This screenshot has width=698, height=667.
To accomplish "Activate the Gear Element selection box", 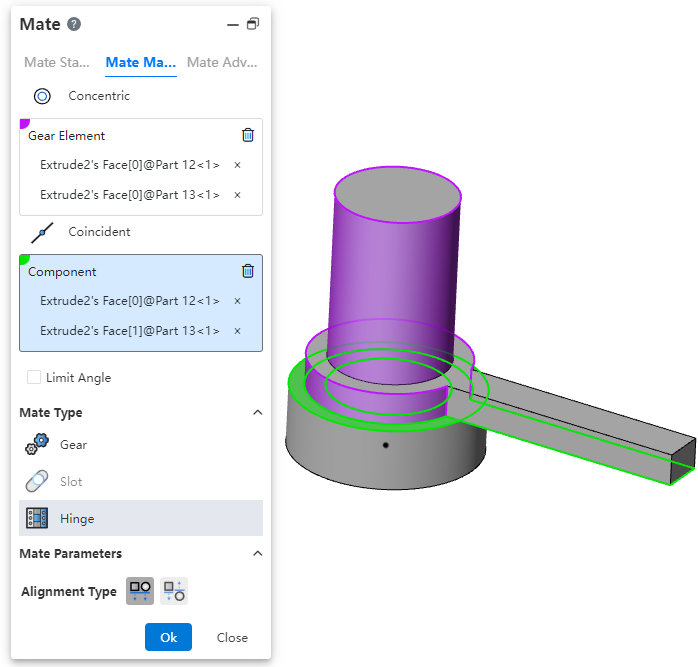I will [141, 167].
